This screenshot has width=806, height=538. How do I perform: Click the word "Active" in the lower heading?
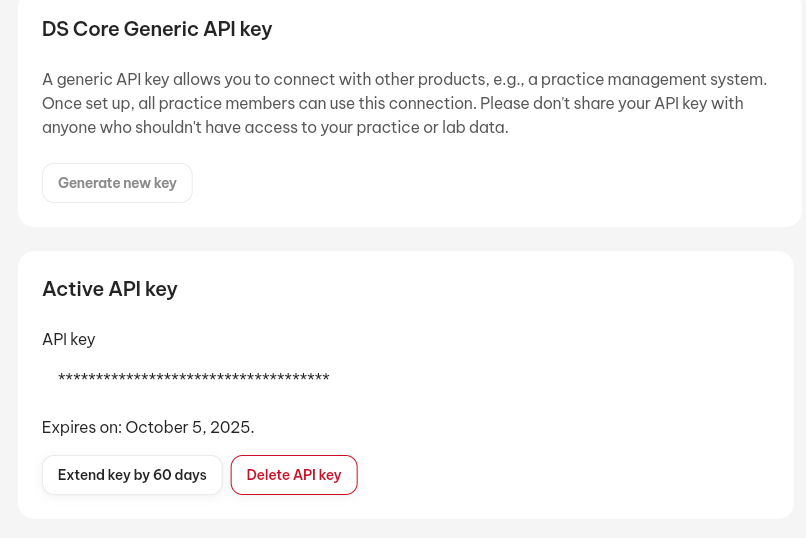pyautogui.click(x=73, y=289)
